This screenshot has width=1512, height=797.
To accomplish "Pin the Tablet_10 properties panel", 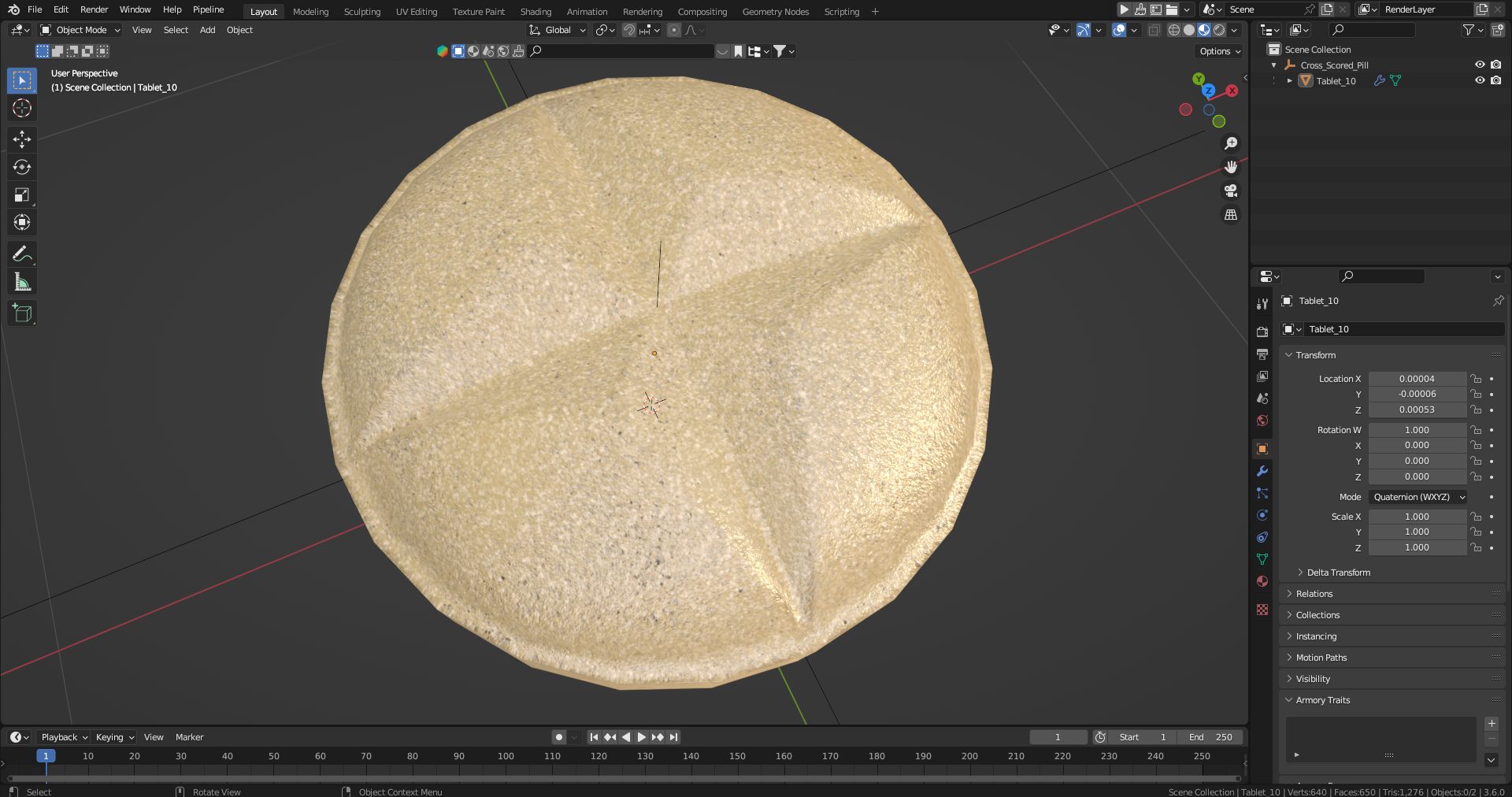I will 1498,301.
